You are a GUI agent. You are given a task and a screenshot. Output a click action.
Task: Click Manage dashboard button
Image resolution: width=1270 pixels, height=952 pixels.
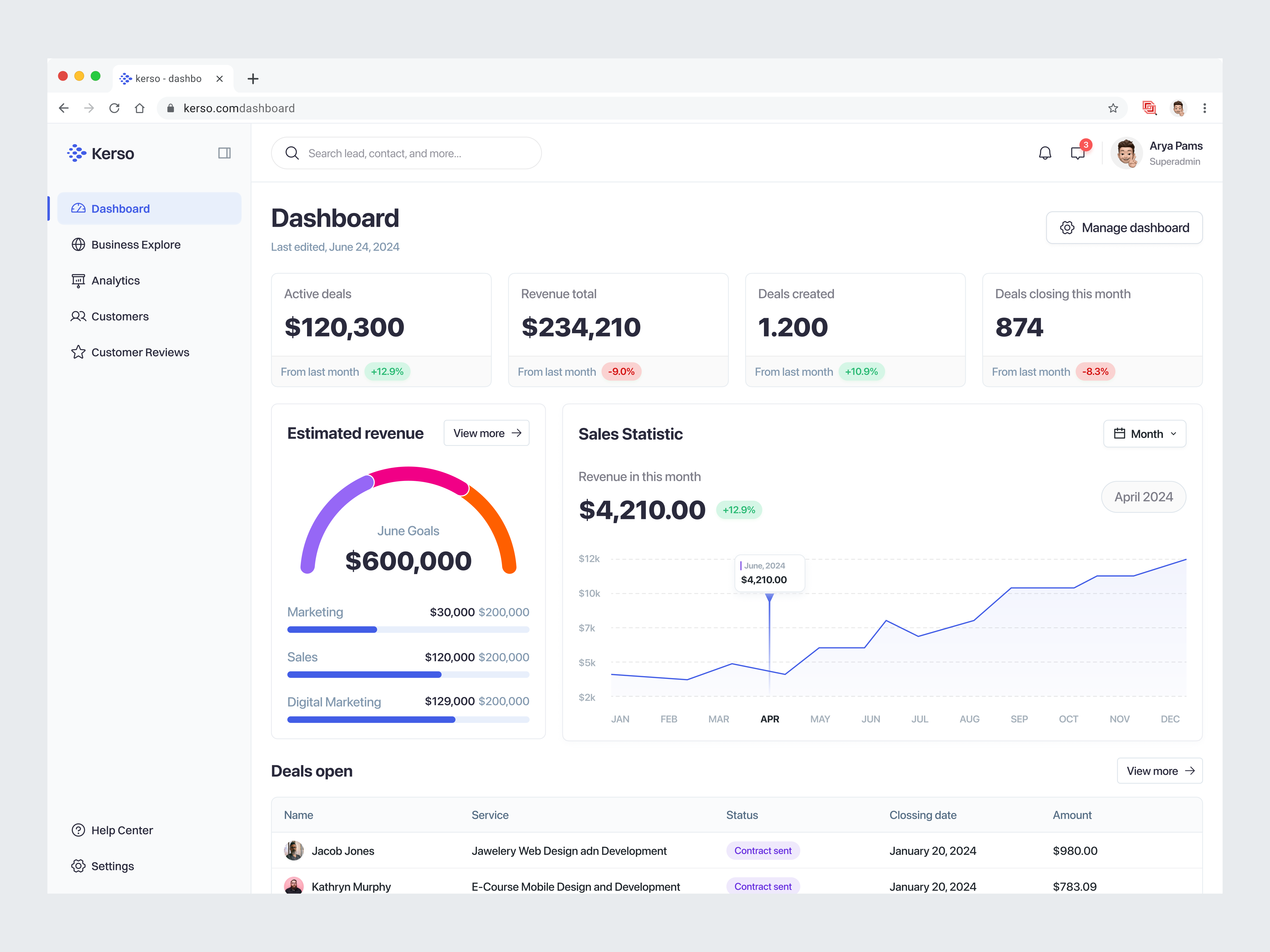click(1124, 227)
